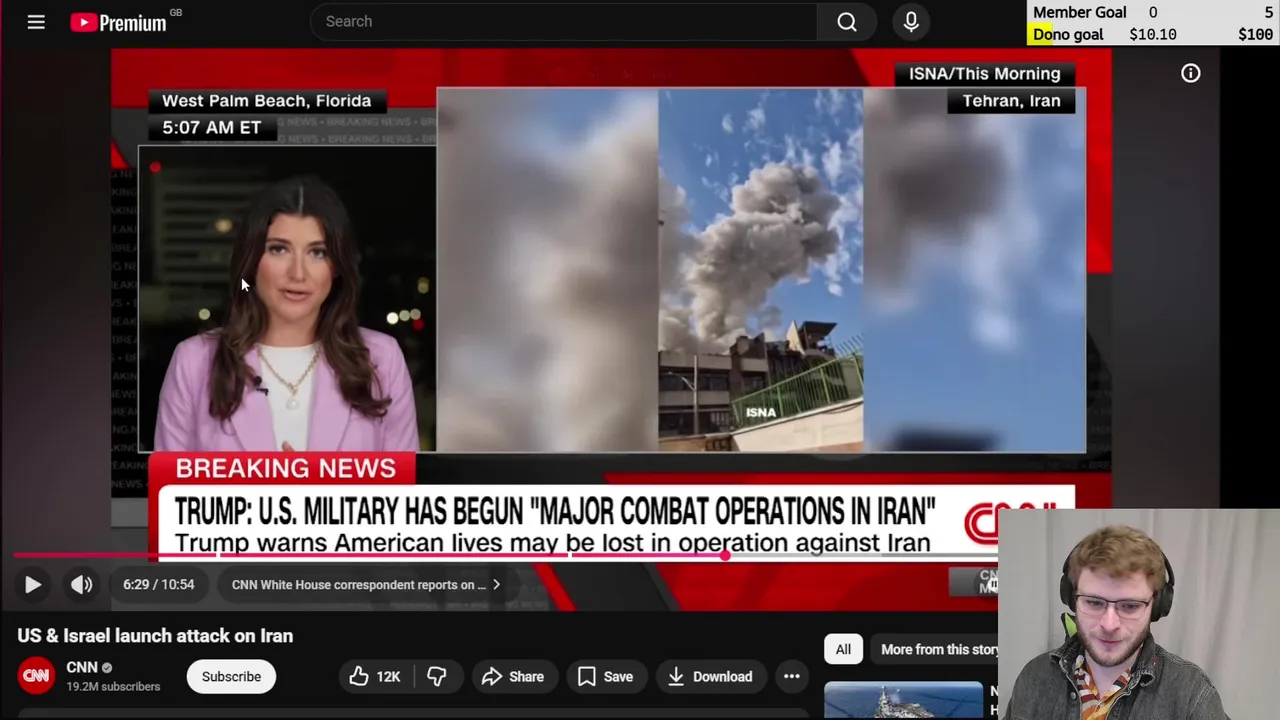This screenshot has height=720, width=1280.
Task: Open the hamburger guide menu
Action: click(x=36, y=21)
